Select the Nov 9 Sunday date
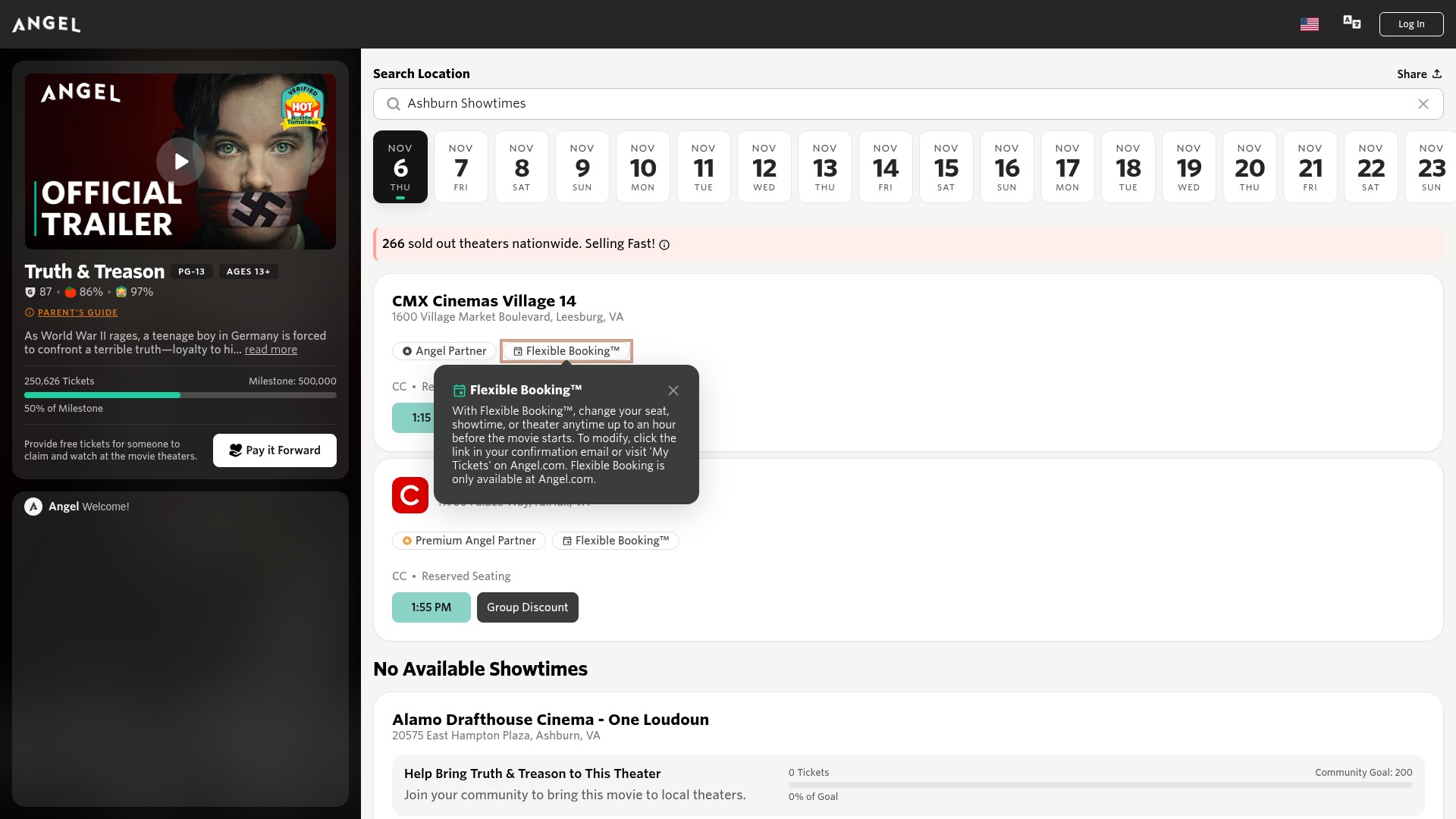The height and width of the screenshot is (819, 1456). point(582,167)
